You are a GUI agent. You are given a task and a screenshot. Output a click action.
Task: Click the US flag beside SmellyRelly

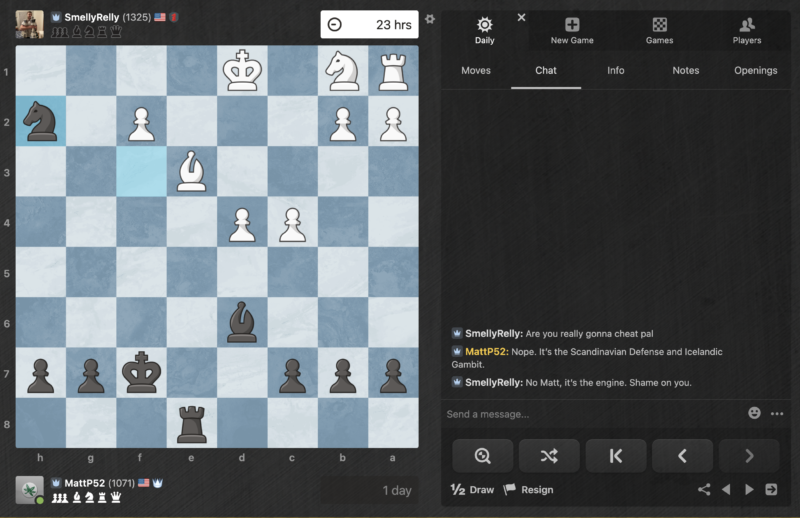[160, 17]
